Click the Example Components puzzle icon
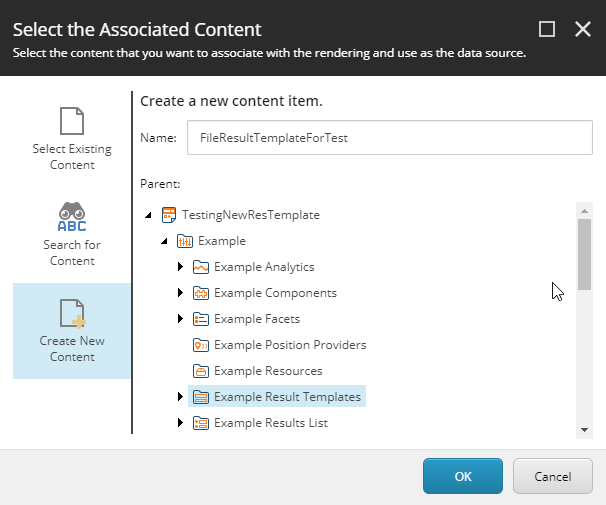This screenshot has width=606, height=505. (201, 293)
